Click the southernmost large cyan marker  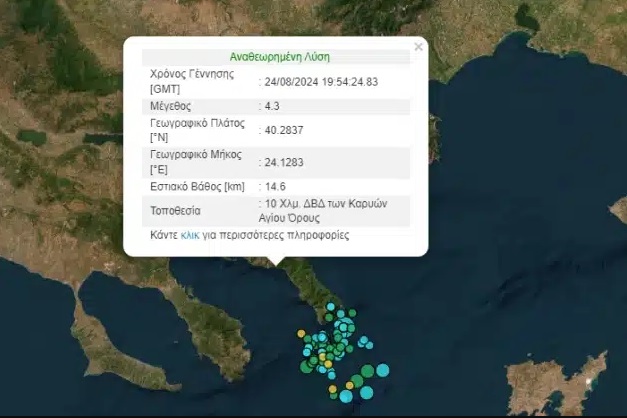click(346, 396)
